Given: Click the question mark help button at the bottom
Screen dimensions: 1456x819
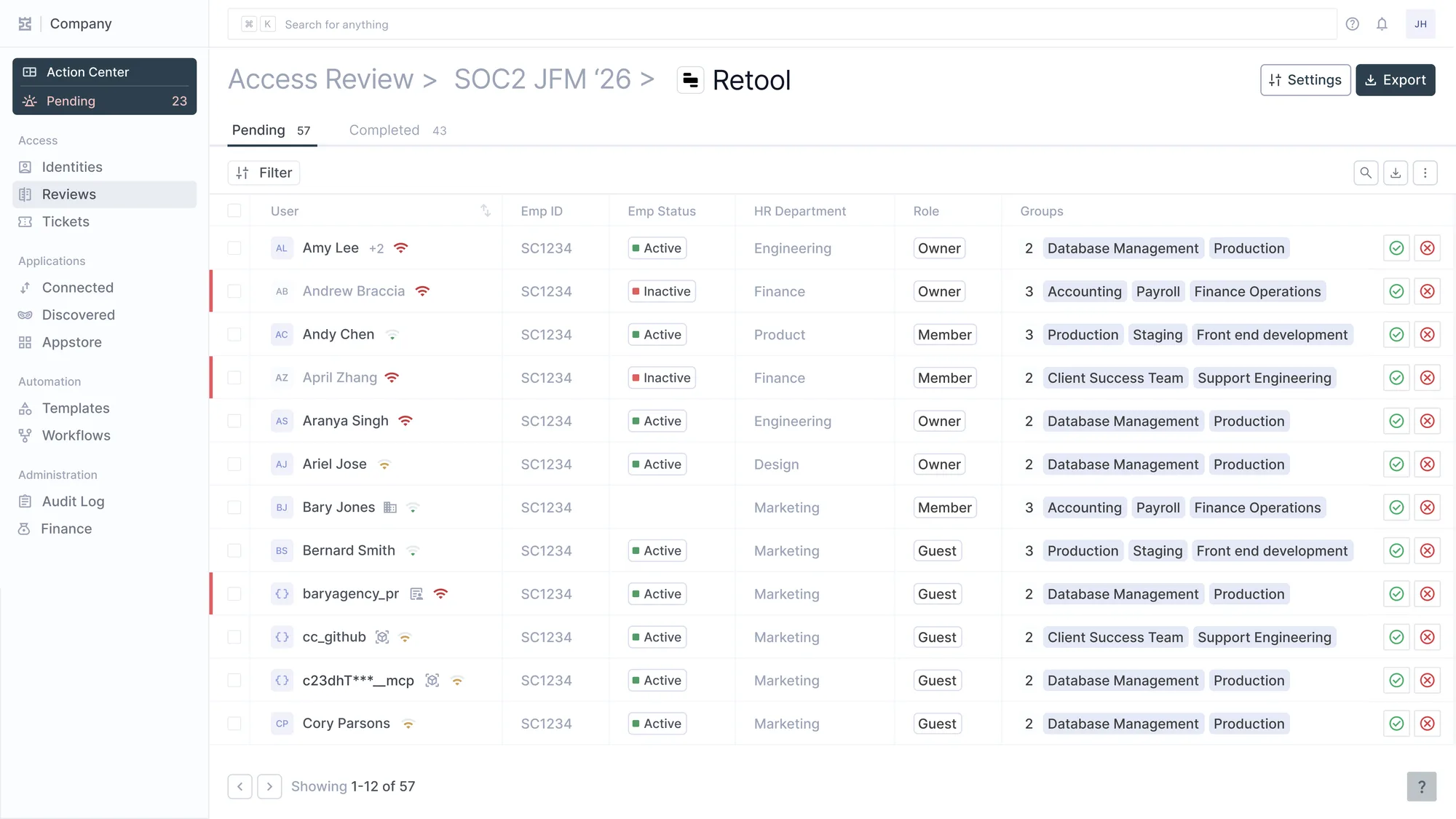Looking at the screenshot, I should click(1421, 786).
